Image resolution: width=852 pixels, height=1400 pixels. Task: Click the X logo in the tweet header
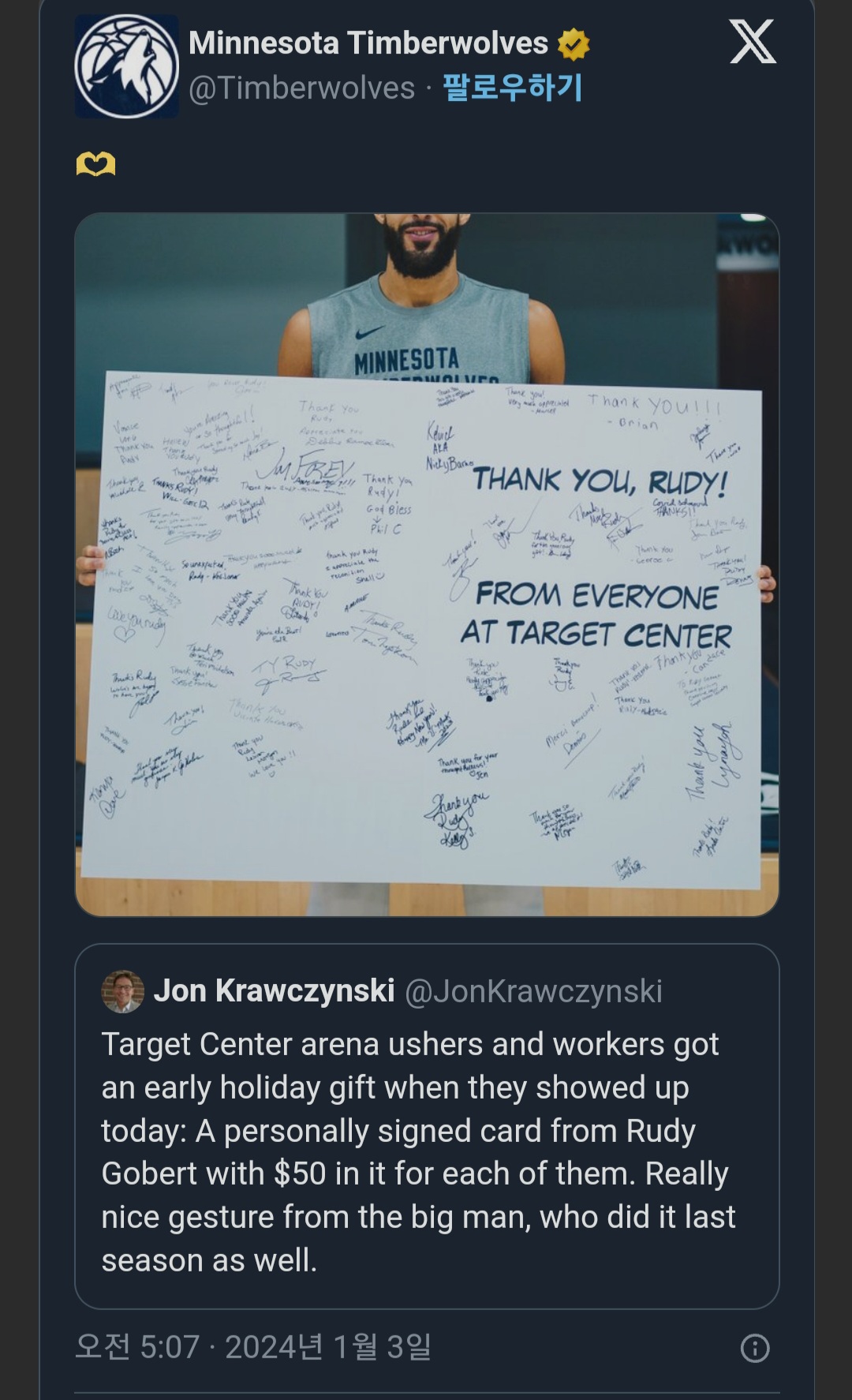pos(753,42)
